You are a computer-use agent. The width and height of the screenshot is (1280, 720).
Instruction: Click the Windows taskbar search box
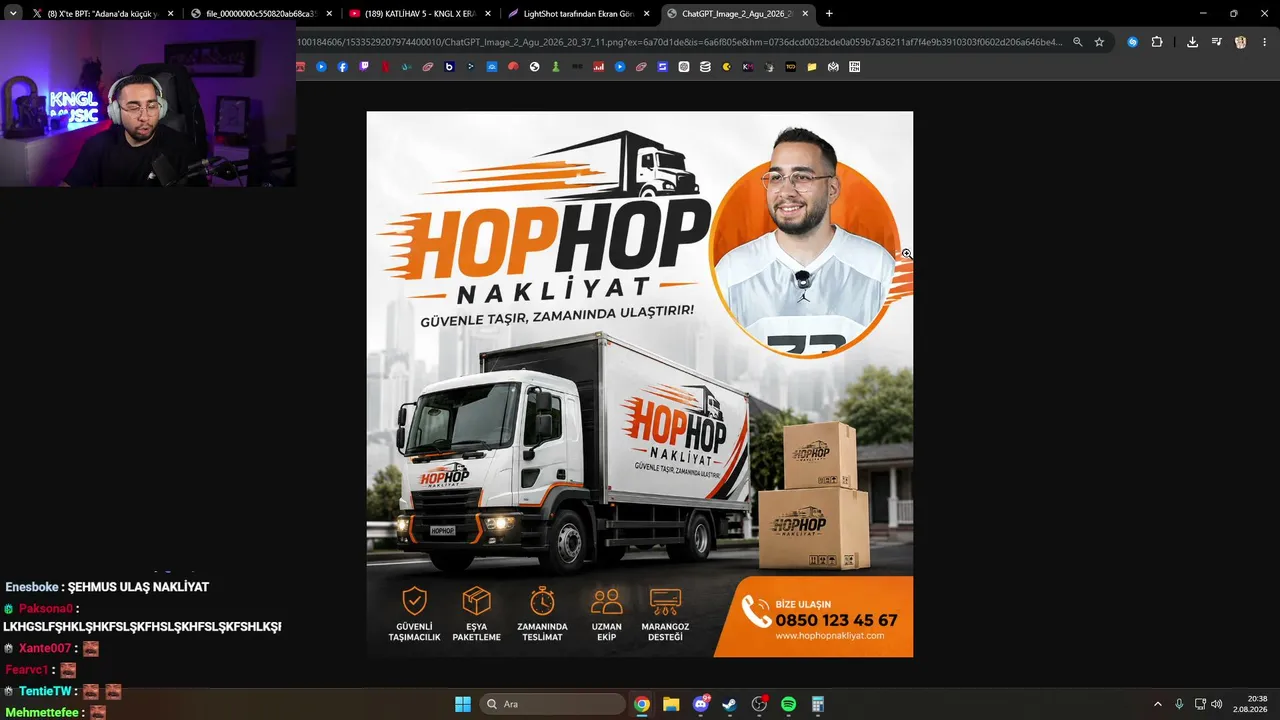click(552, 704)
